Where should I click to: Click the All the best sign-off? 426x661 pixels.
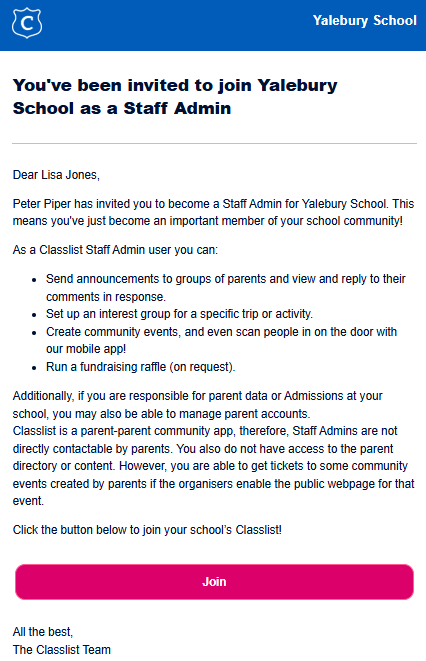coord(43,631)
